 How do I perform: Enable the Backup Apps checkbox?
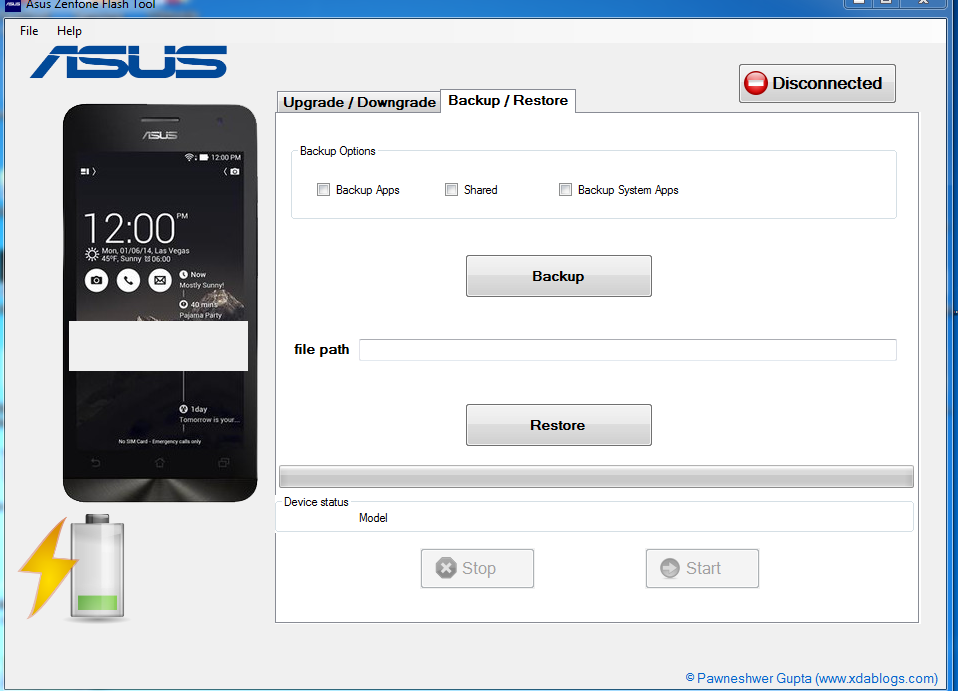(323, 189)
